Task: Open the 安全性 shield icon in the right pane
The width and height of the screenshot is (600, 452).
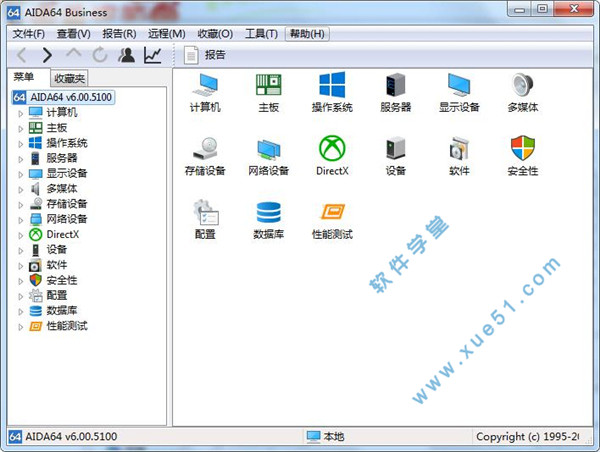Action: click(x=523, y=156)
